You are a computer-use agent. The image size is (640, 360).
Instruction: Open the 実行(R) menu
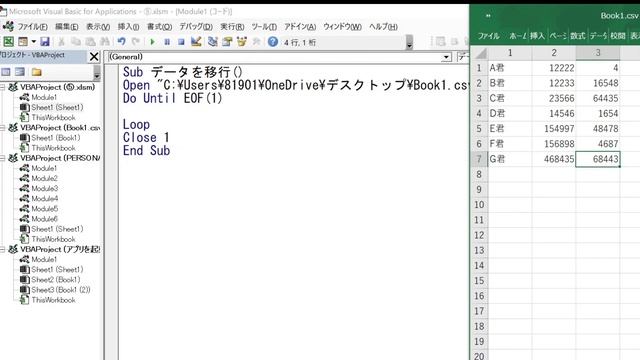click(x=232, y=27)
